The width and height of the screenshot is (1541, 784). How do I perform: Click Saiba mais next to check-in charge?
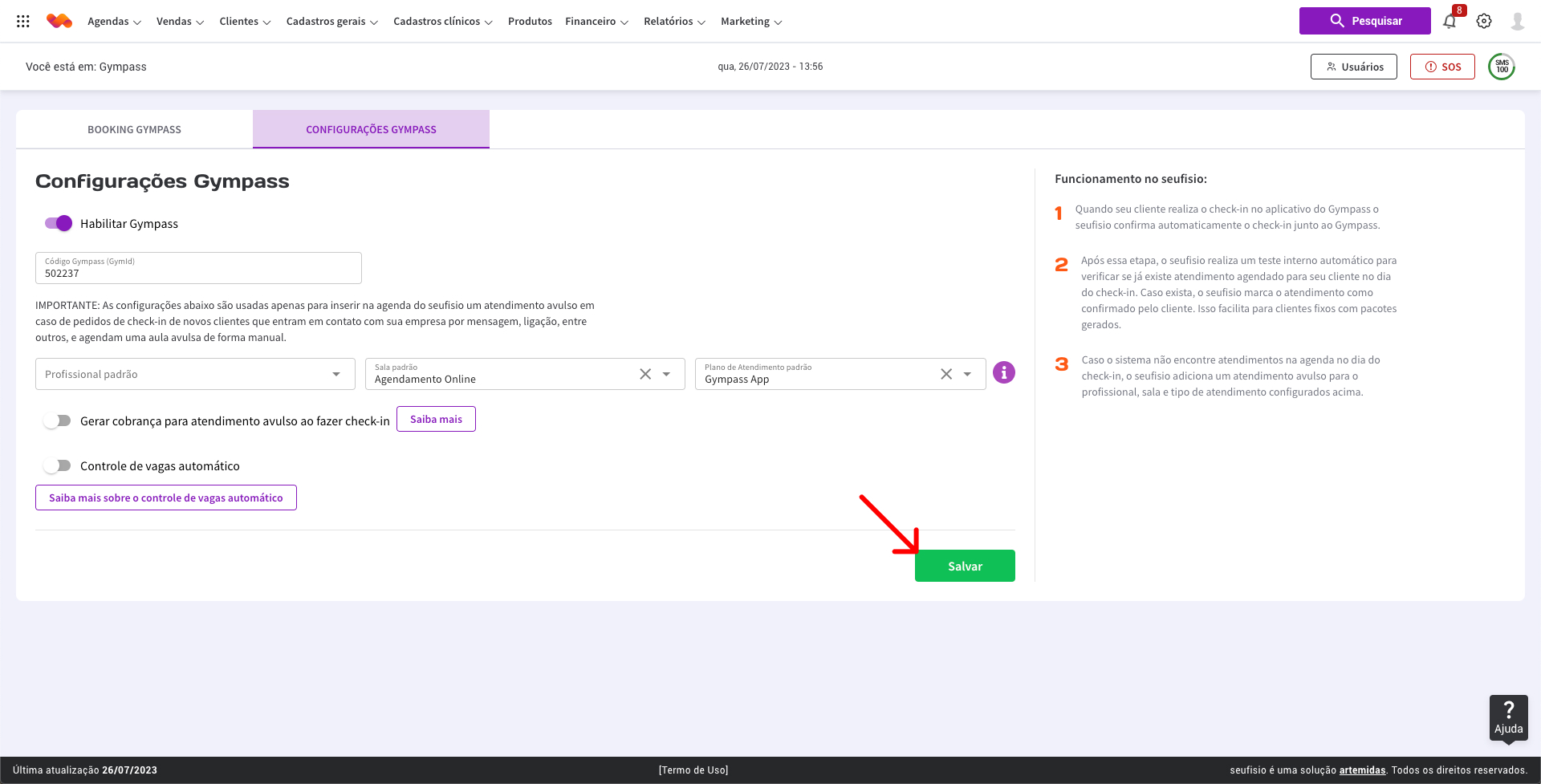(x=436, y=419)
